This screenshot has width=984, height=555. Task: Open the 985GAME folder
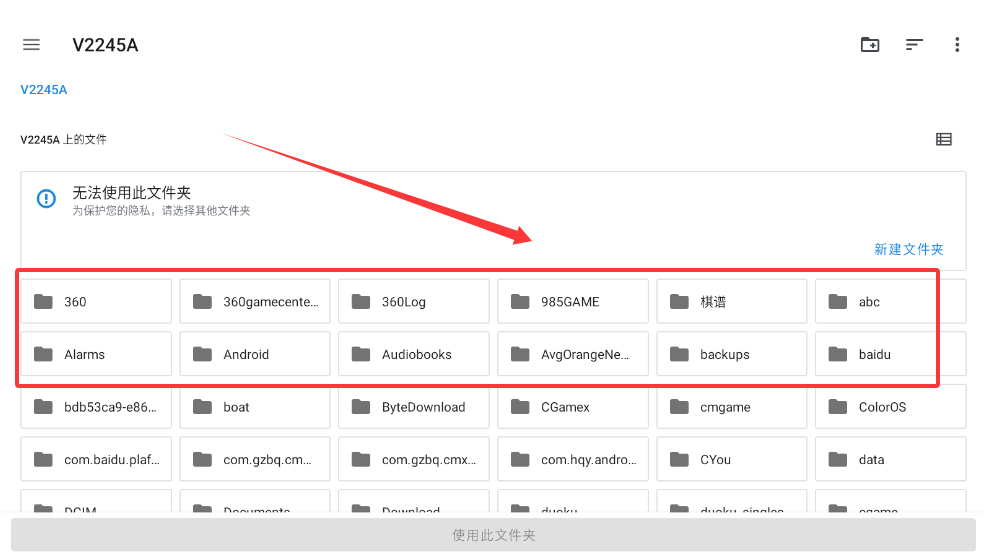tap(573, 302)
